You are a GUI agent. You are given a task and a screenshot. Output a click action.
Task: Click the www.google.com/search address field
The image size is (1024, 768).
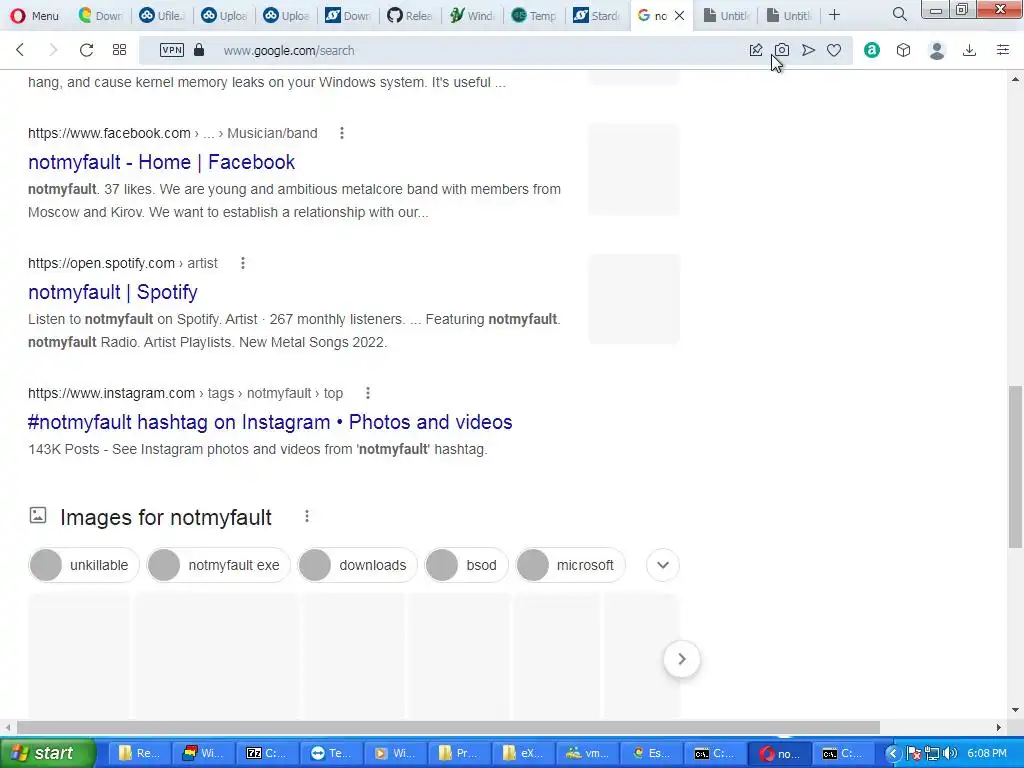(x=289, y=50)
